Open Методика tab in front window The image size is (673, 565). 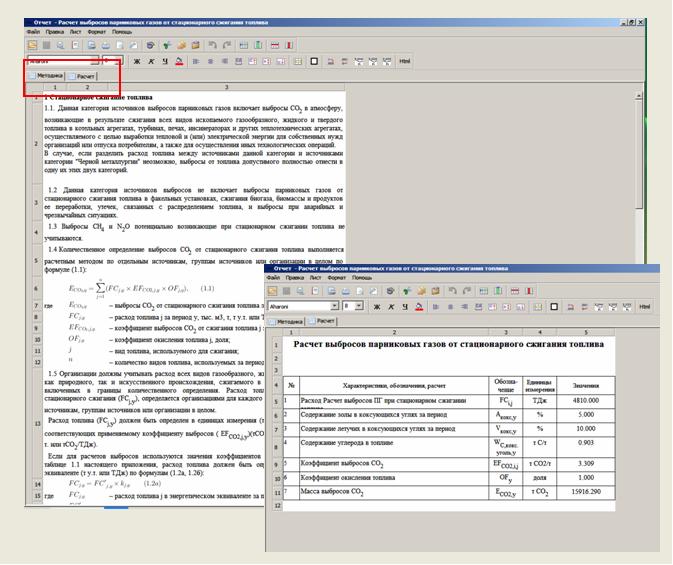[x=287, y=322]
